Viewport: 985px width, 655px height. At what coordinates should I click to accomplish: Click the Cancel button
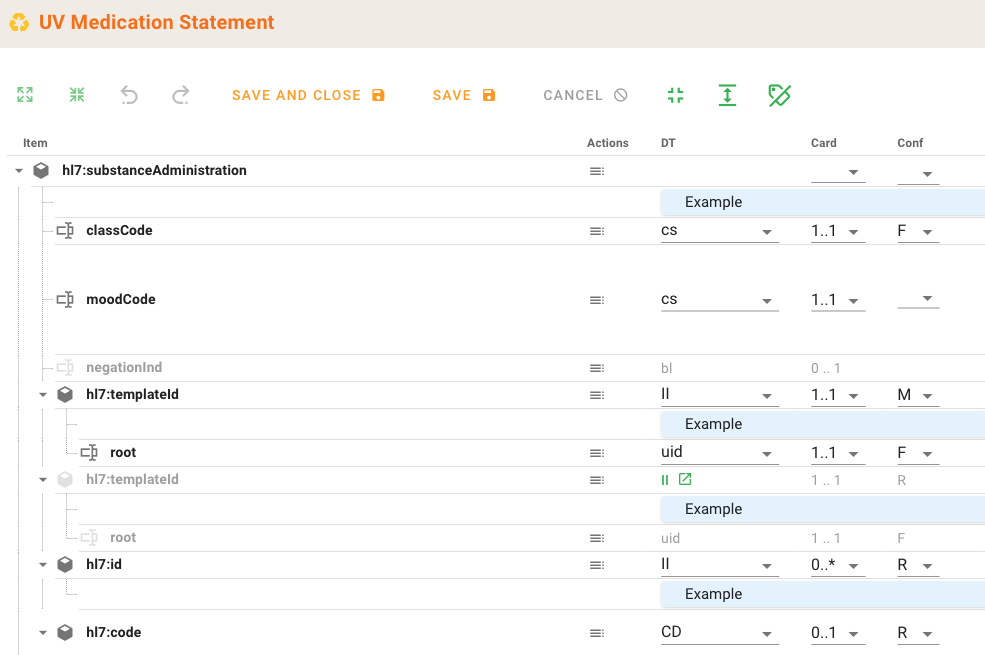tap(585, 95)
